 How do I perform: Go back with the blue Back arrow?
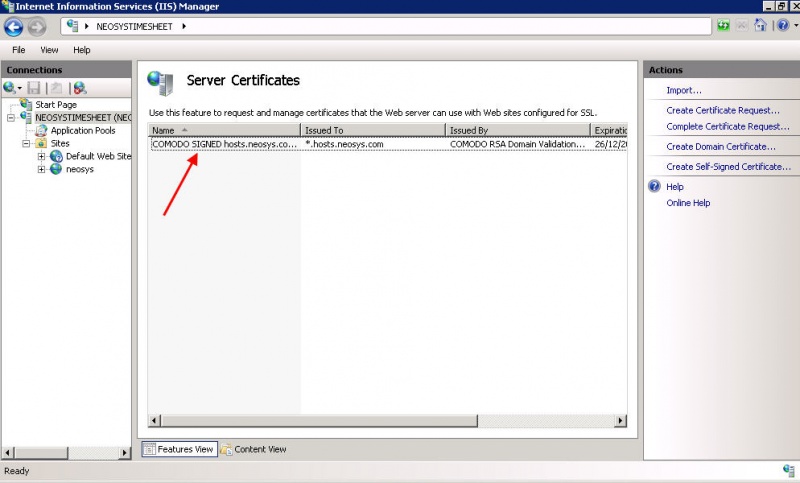(14, 27)
